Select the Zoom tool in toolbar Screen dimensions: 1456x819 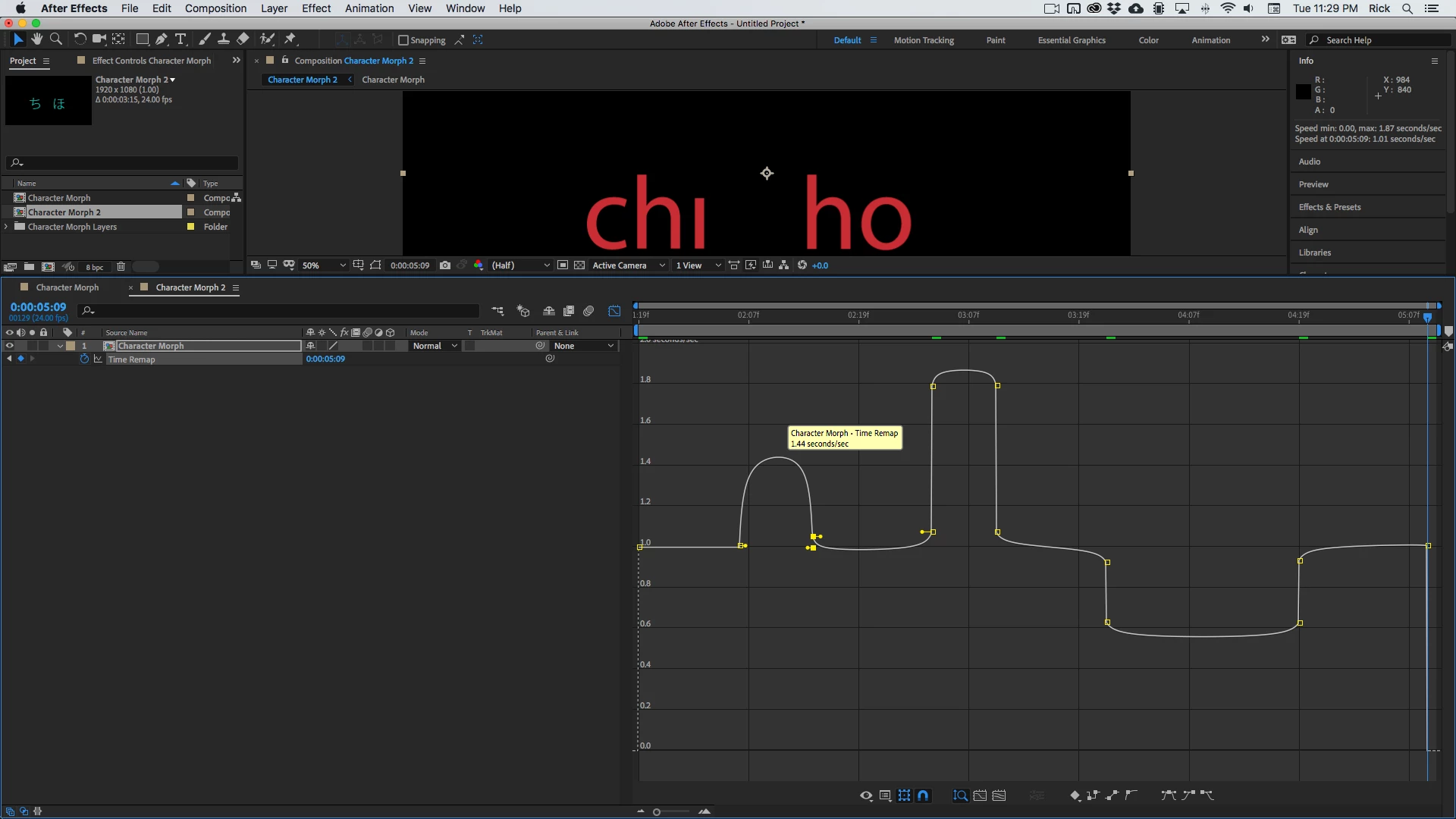point(55,39)
